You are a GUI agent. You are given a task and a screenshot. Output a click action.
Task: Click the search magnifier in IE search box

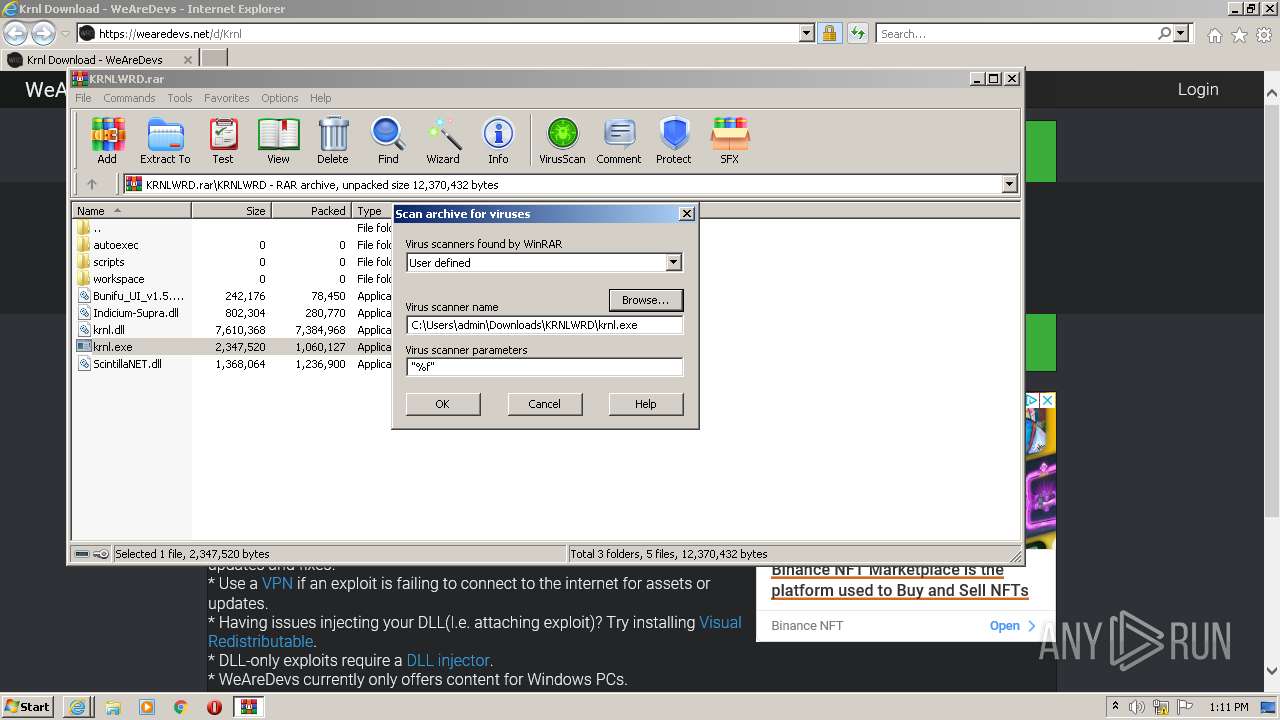(x=1164, y=33)
